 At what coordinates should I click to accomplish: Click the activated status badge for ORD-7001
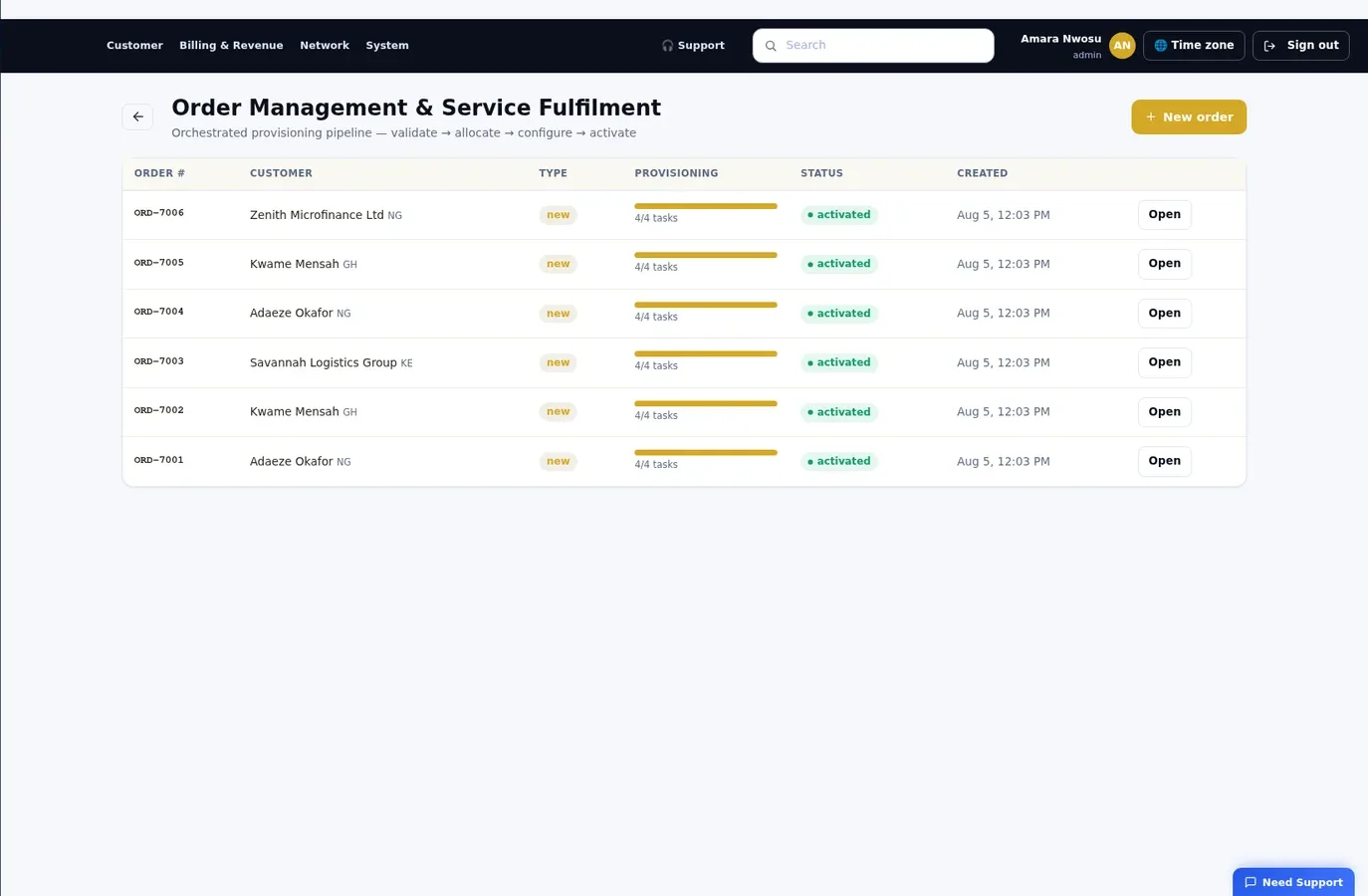point(839,461)
